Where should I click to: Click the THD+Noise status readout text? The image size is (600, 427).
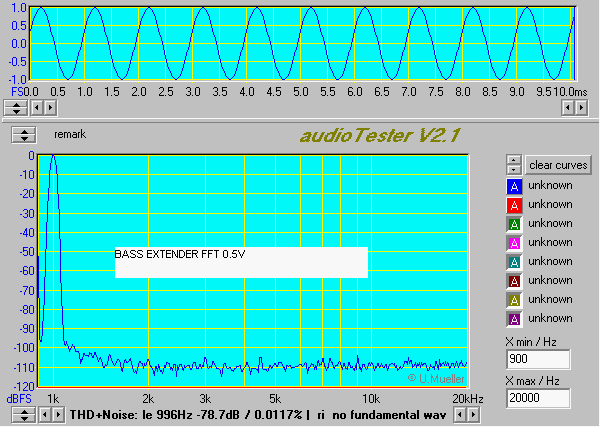click(258, 415)
